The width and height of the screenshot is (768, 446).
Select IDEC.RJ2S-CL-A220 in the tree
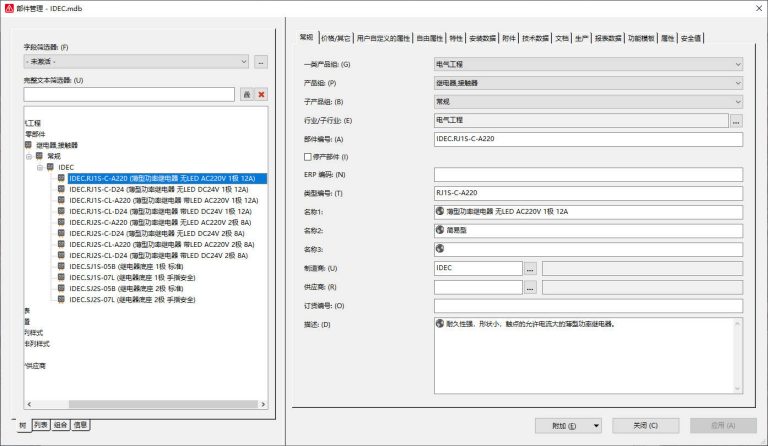[x=162, y=244]
